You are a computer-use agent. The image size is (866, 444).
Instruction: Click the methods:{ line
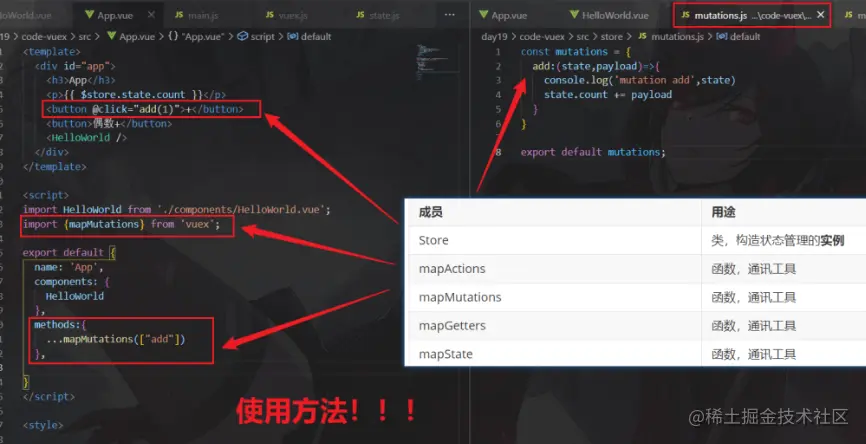pyautogui.click(x=60, y=324)
